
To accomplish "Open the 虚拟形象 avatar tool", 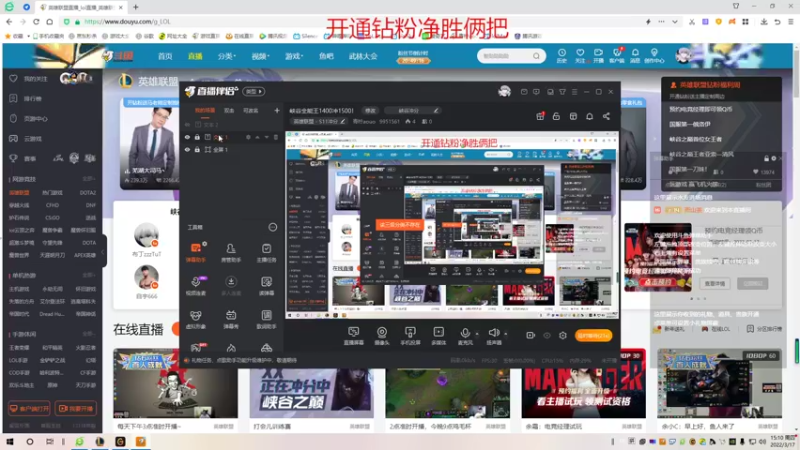I will pyautogui.click(x=195, y=319).
